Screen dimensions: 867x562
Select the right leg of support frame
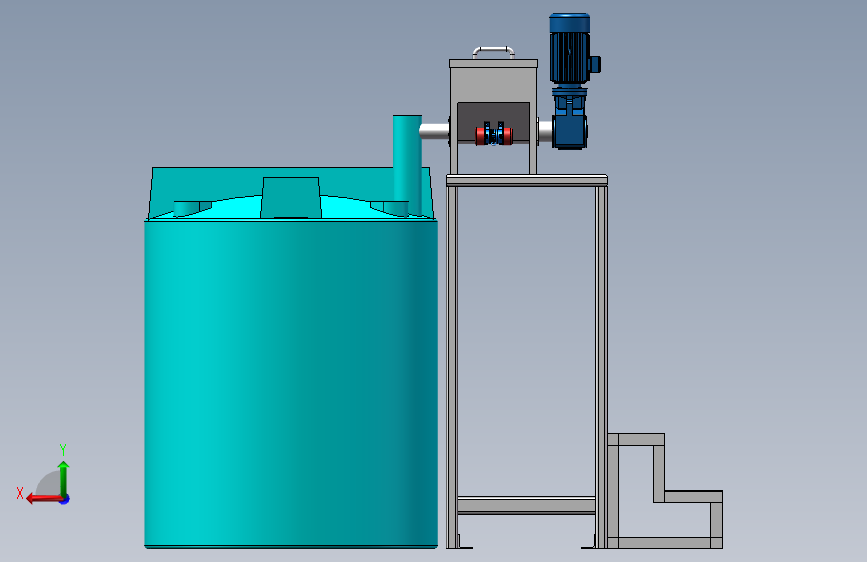(602, 367)
